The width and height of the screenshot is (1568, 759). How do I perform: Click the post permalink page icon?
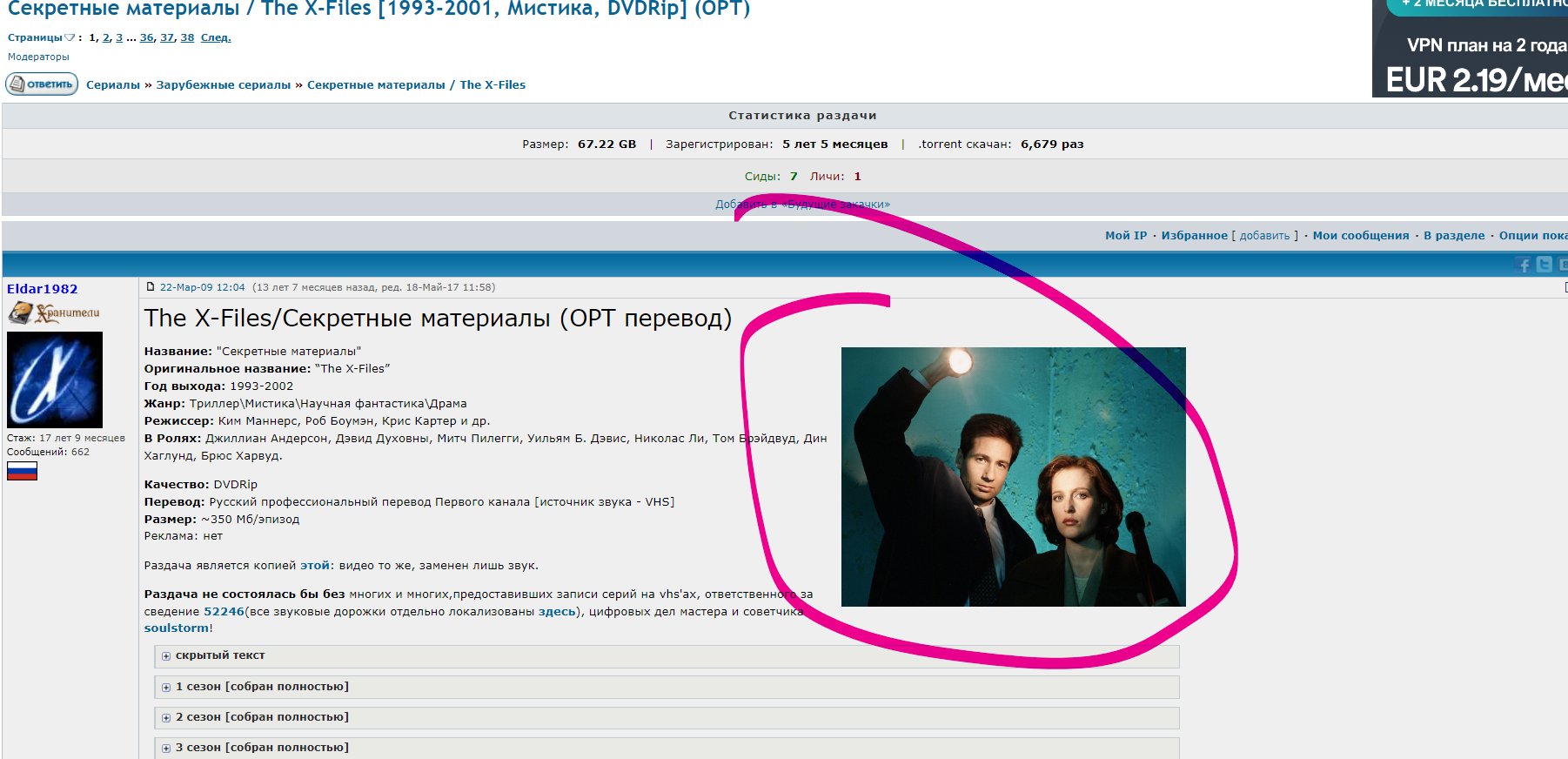coord(151,286)
